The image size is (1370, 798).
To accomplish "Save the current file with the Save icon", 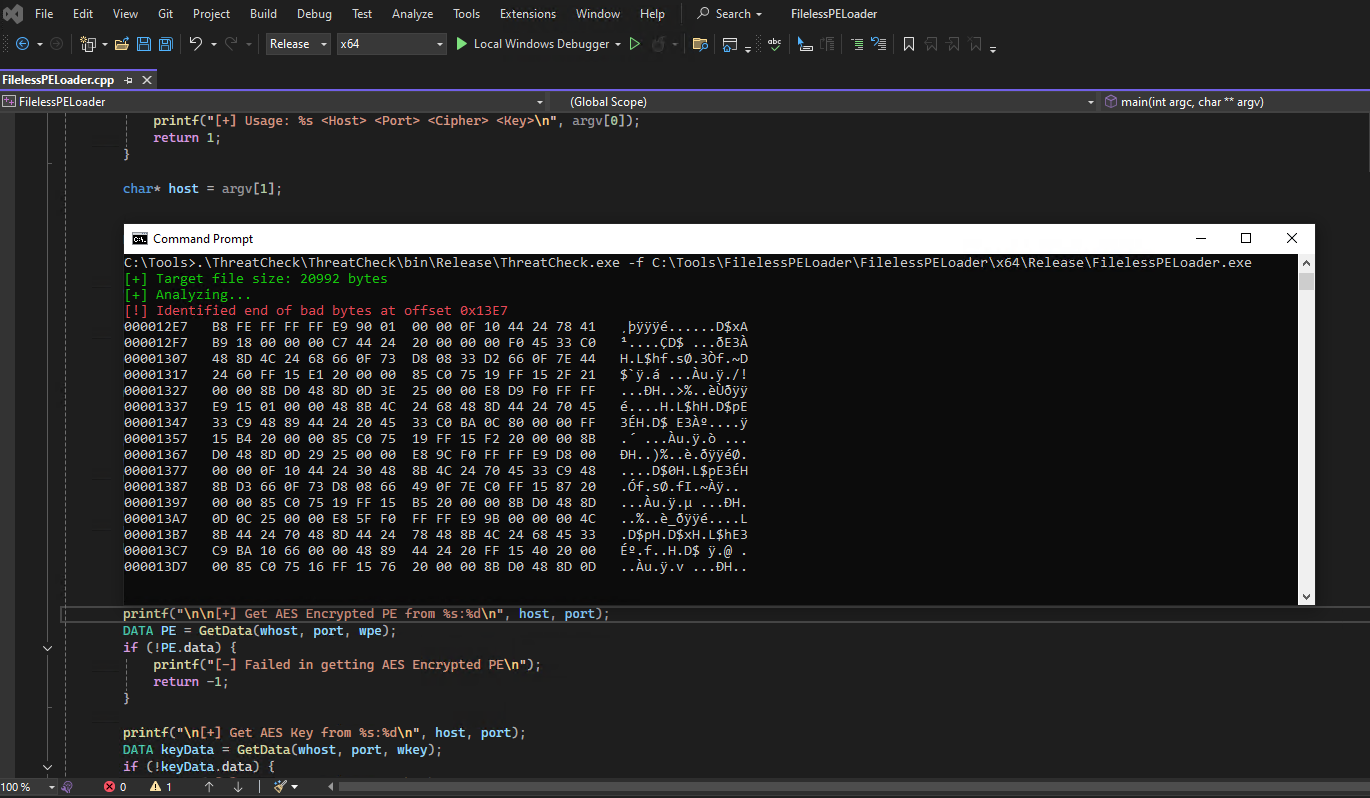I will (x=144, y=44).
